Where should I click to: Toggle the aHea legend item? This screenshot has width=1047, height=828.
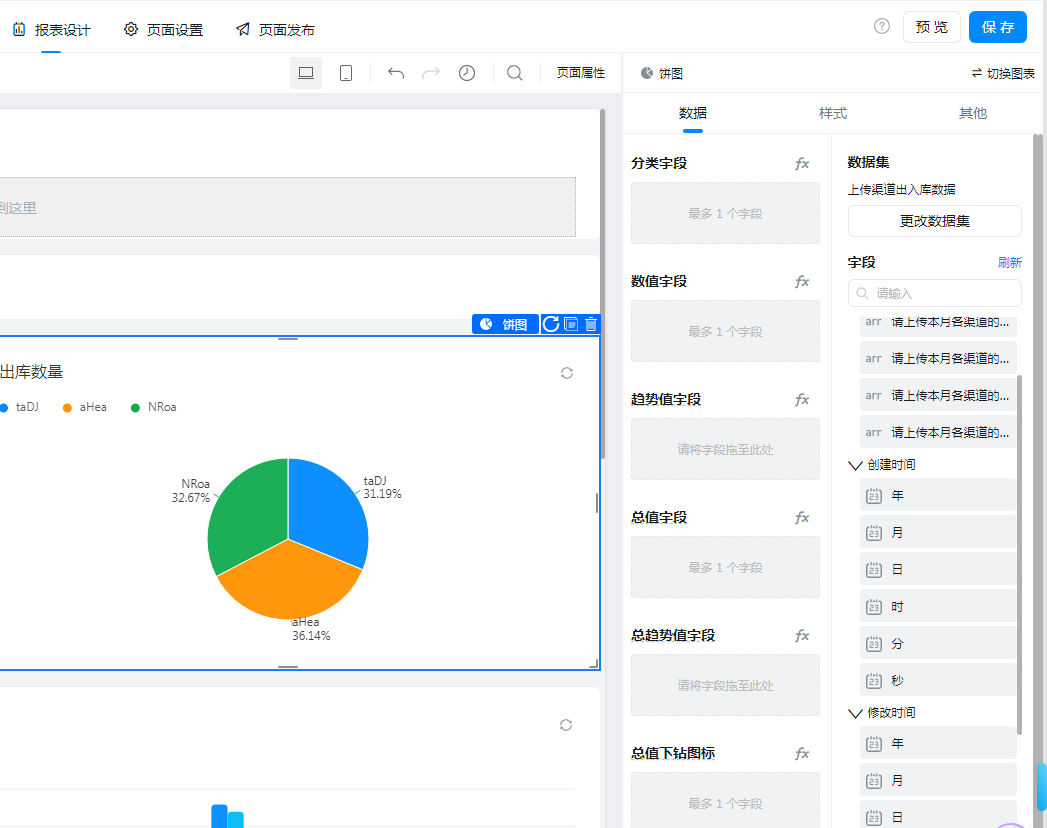[x=85, y=407]
